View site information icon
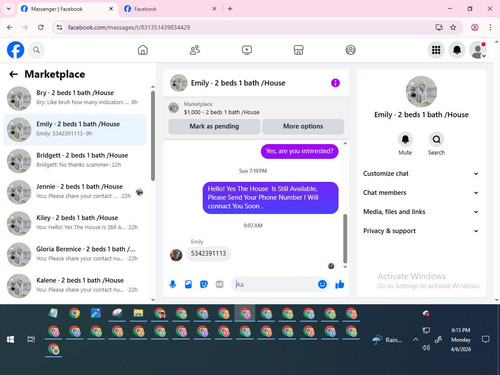500x375 pixels. point(59,27)
